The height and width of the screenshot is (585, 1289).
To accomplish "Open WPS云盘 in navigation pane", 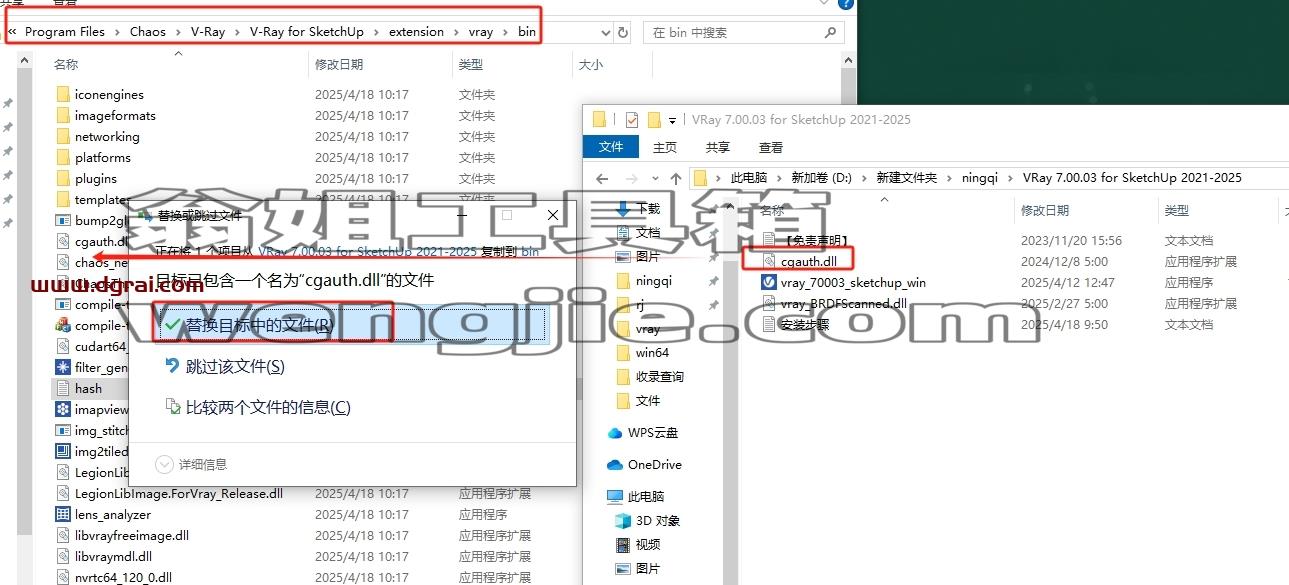I will pos(652,433).
